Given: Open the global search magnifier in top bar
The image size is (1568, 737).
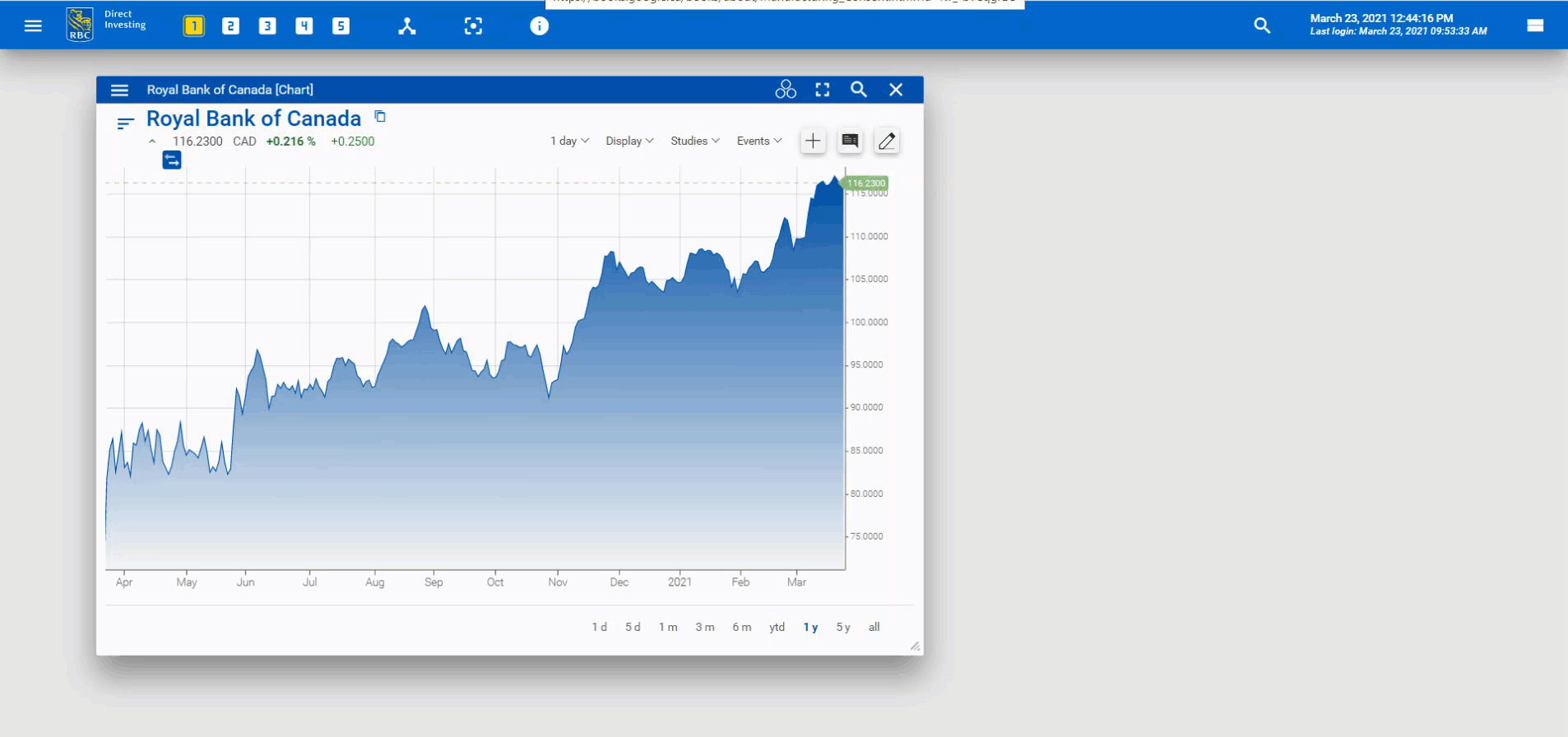Looking at the screenshot, I should (x=1262, y=25).
